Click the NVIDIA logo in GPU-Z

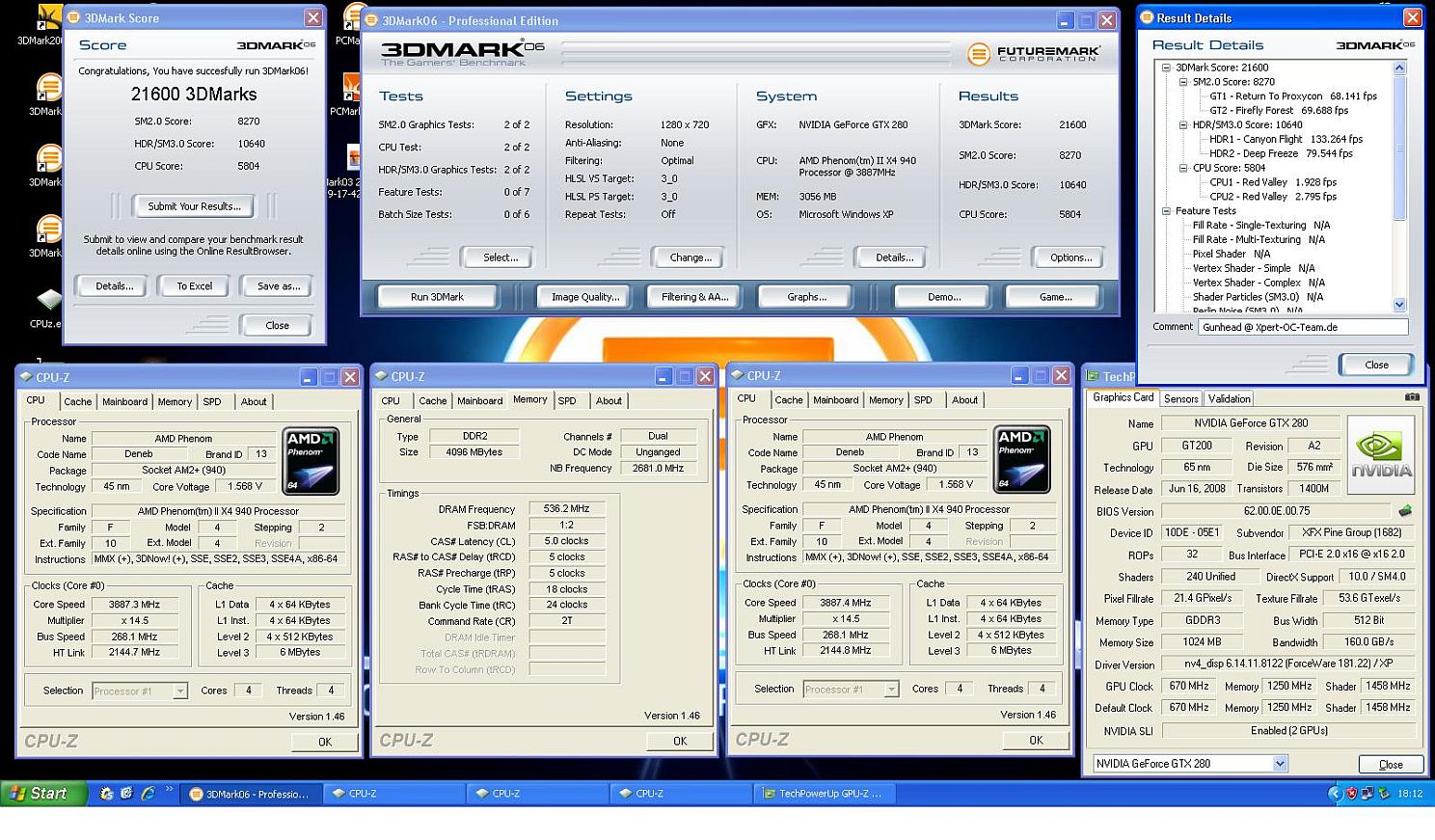pyautogui.click(x=1380, y=456)
